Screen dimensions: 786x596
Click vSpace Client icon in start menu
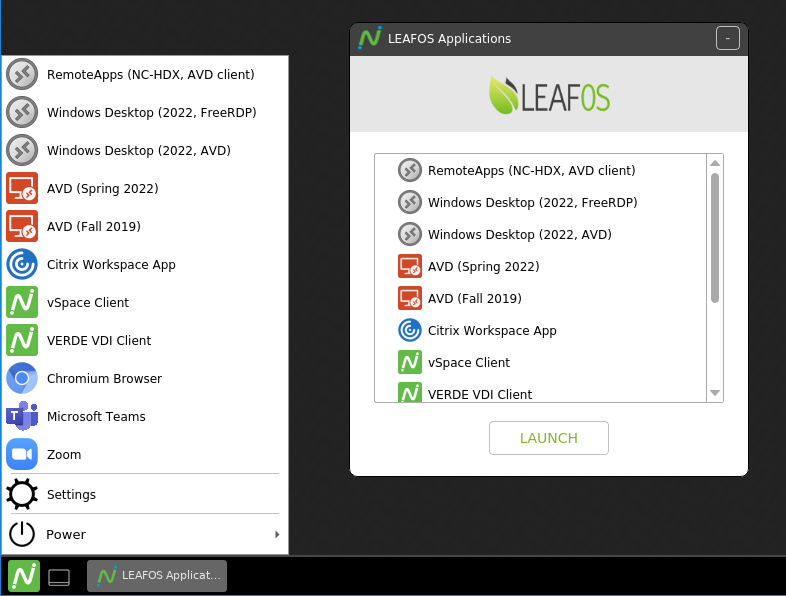(22, 302)
